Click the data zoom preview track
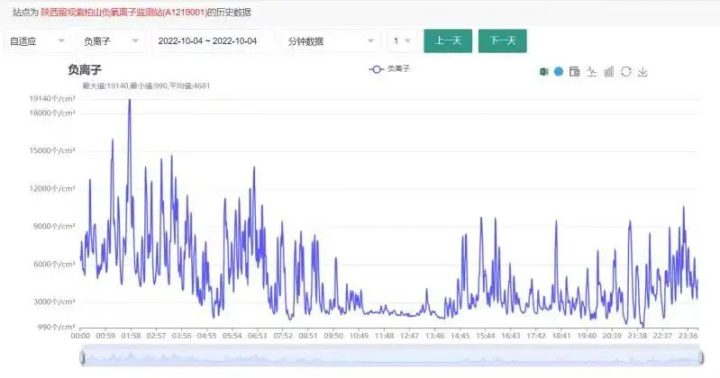The height and width of the screenshot is (378, 720). (x=392, y=357)
